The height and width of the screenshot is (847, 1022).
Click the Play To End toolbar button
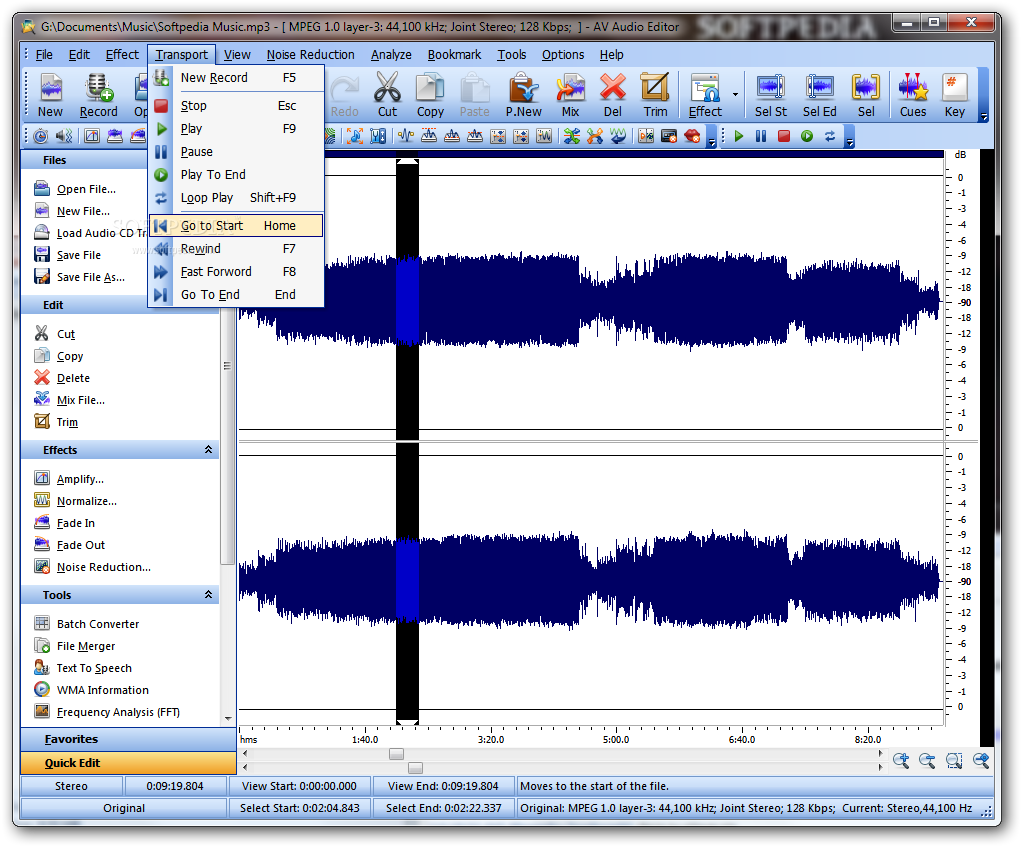[807, 136]
